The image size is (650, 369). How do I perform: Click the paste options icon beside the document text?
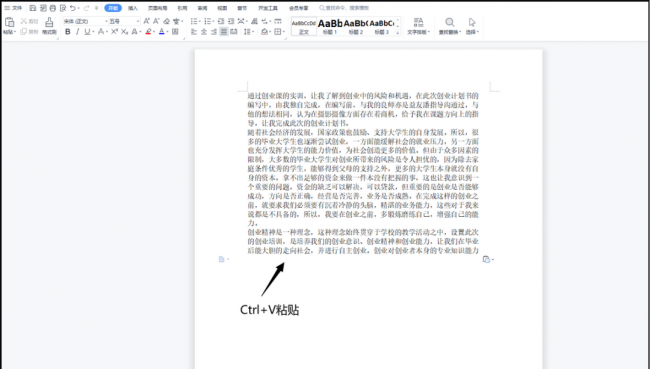pos(486,260)
